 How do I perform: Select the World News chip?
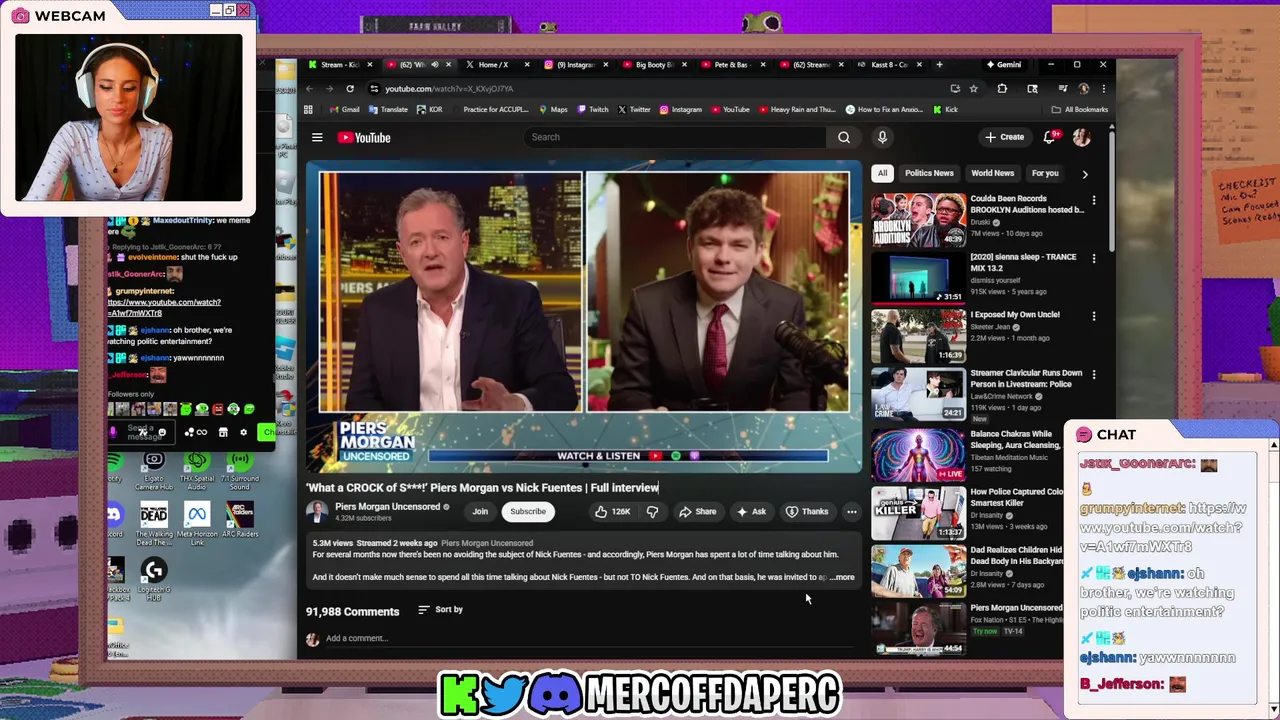click(x=993, y=173)
